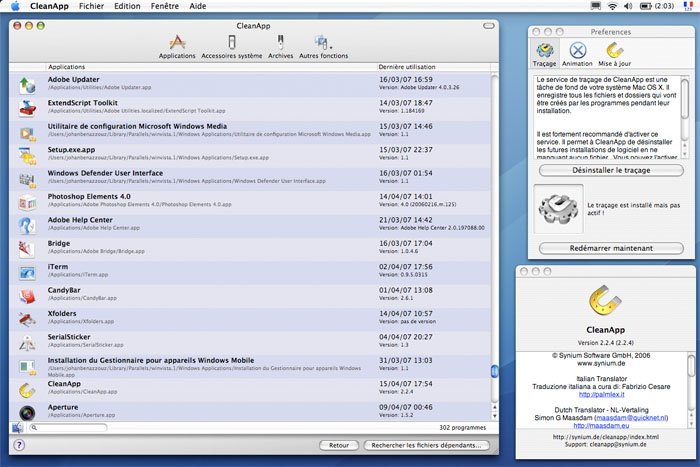Image resolution: width=700 pixels, height=467 pixels.
Task: Open the Edition menu
Action: [x=127, y=6]
